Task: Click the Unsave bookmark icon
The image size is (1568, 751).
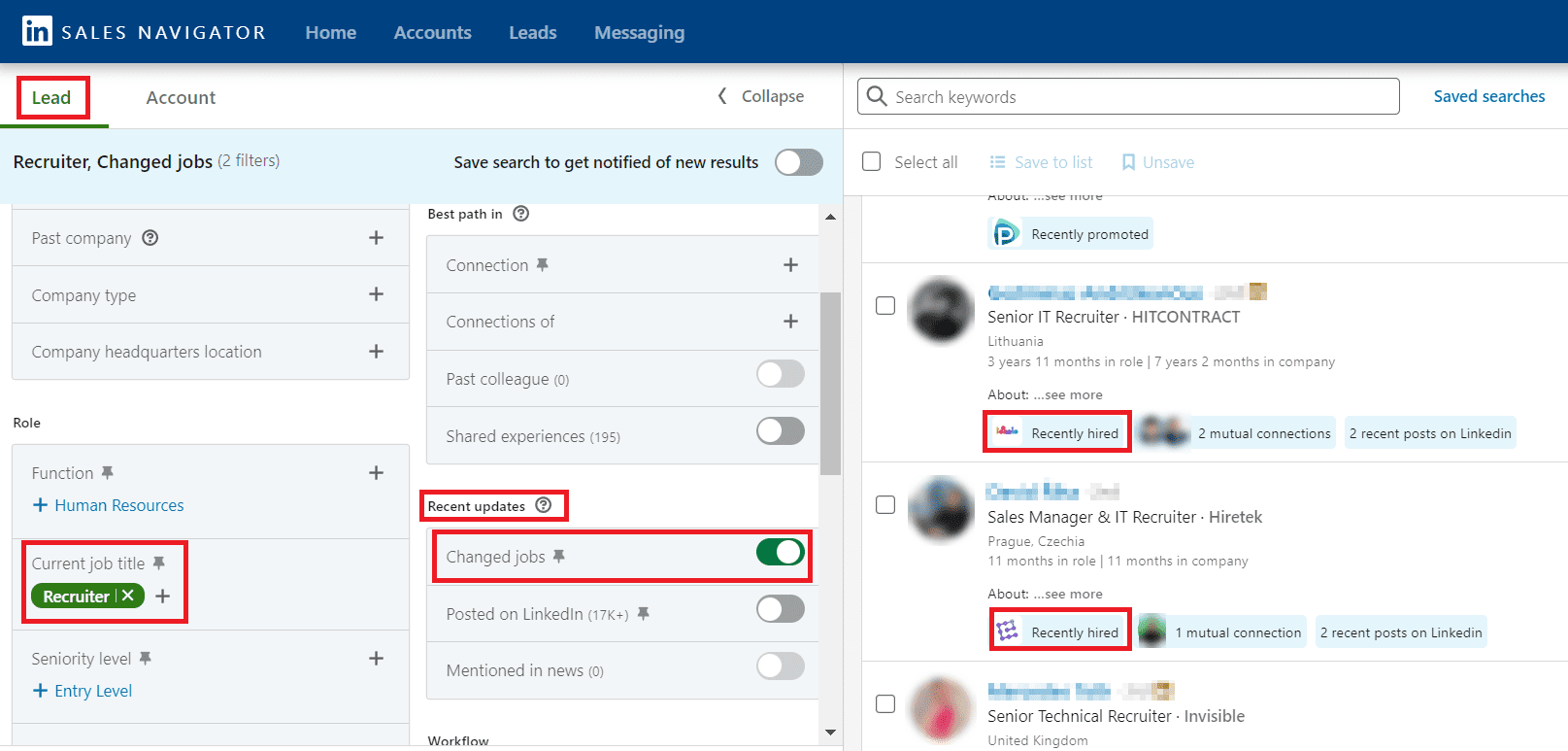Action: coord(1128,162)
